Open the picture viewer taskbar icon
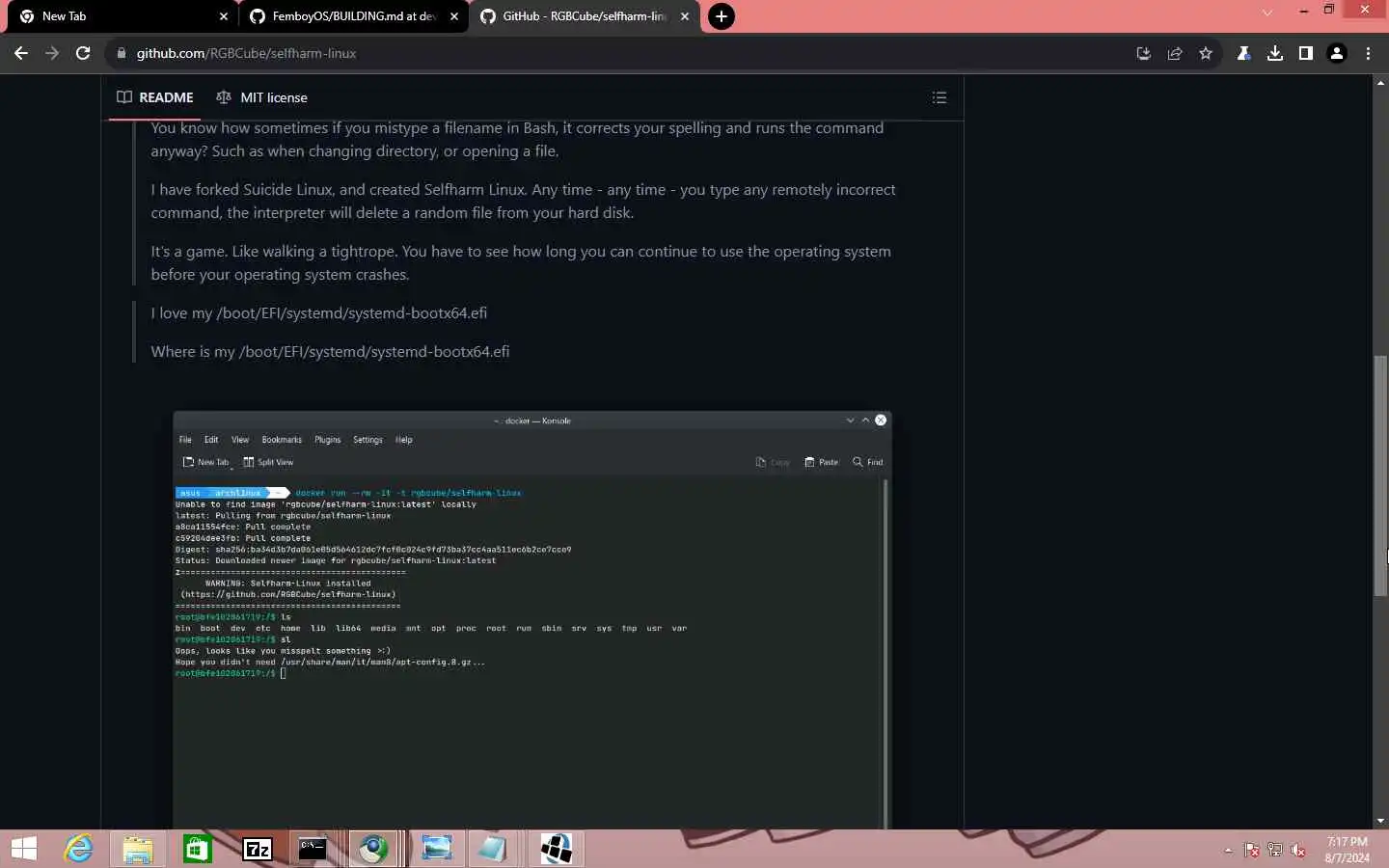Viewport: 1389px width, 868px height. tap(437, 849)
